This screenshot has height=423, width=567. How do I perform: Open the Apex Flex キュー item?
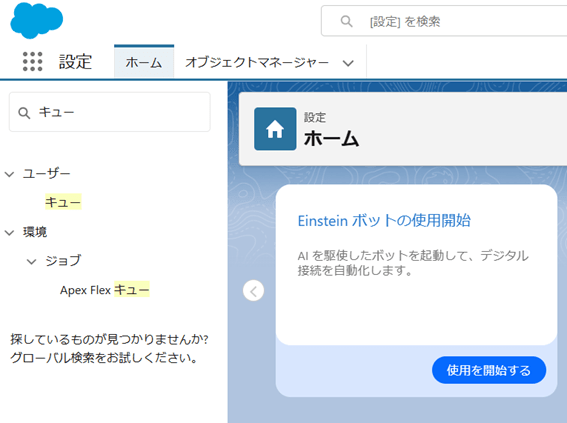(x=105, y=290)
